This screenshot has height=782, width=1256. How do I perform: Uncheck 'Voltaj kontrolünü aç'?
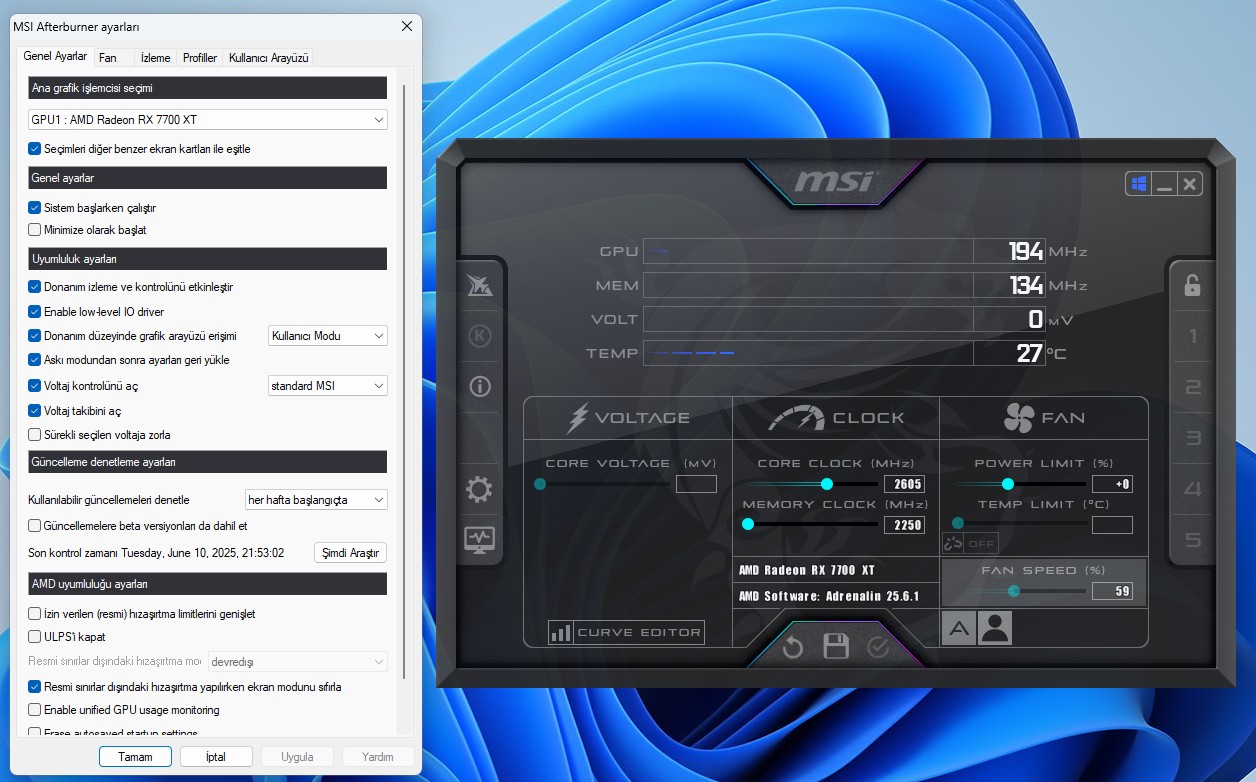[x=35, y=386]
